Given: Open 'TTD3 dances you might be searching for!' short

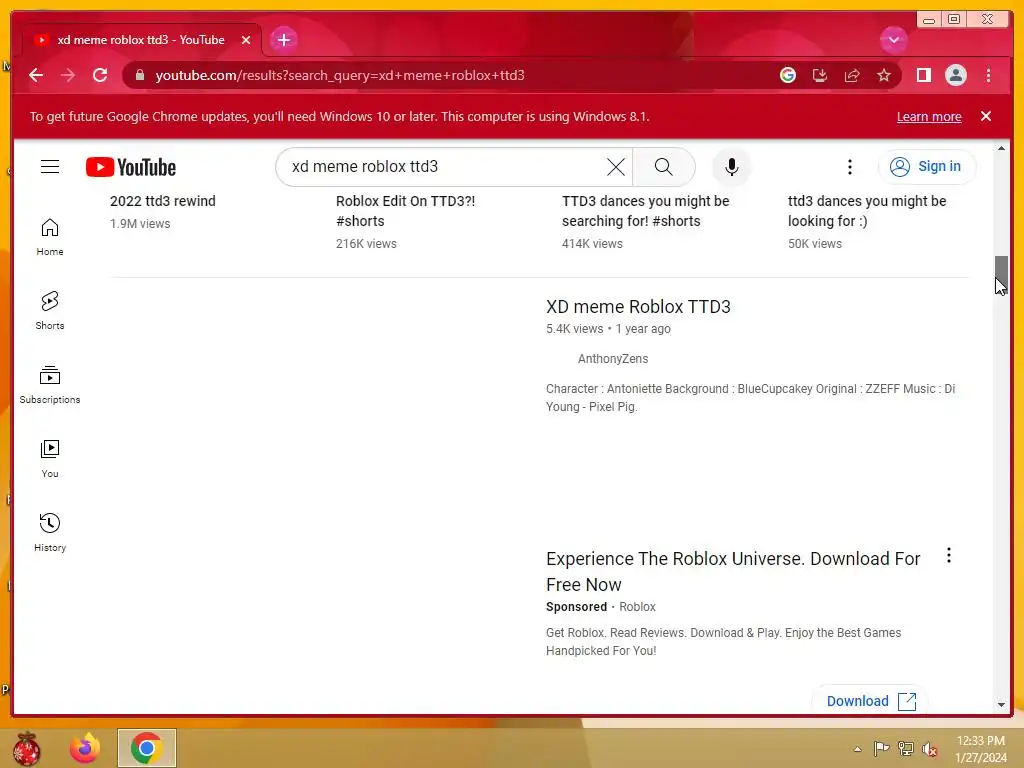Looking at the screenshot, I should pyautogui.click(x=645, y=211).
